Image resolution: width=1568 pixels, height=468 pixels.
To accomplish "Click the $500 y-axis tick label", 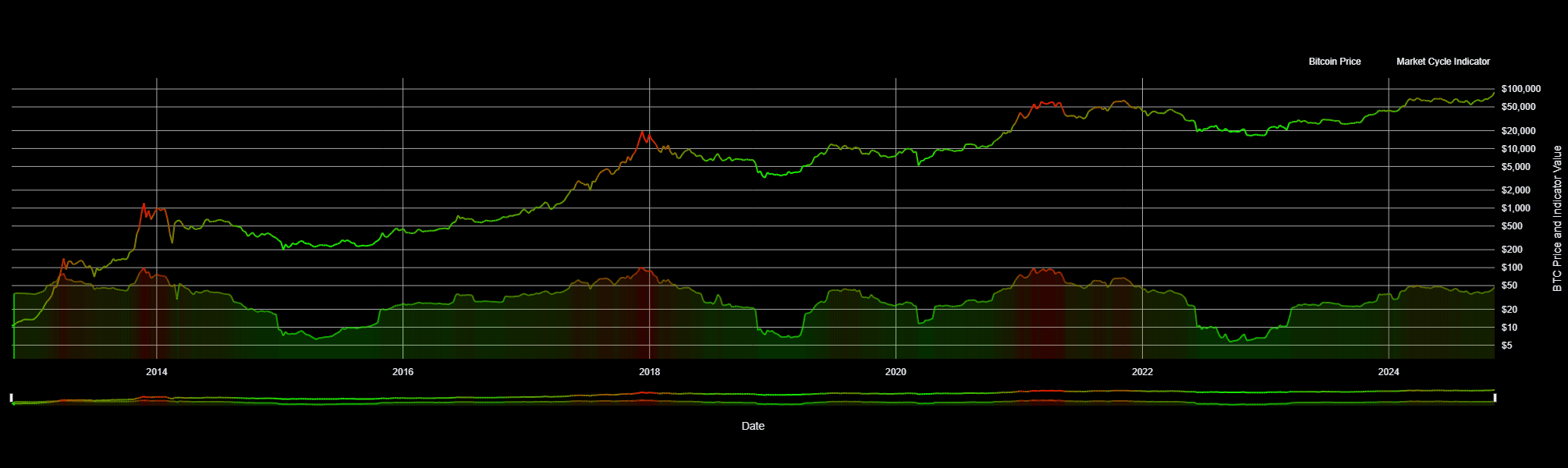I will 1512,226.
